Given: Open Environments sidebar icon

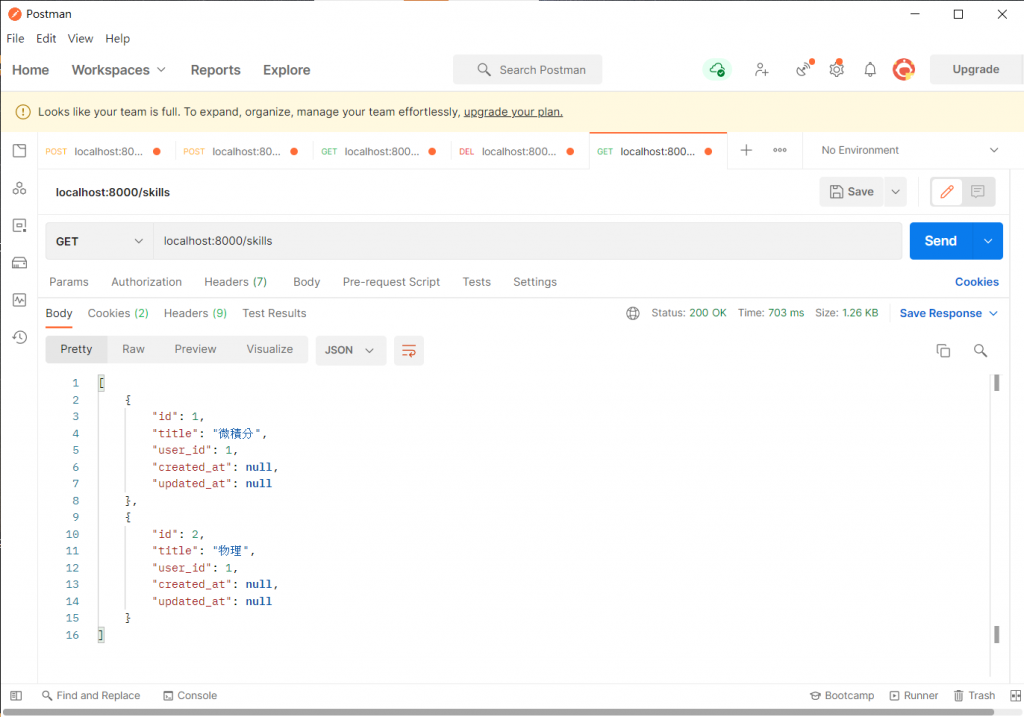Looking at the screenshot, I should [20, 226].
